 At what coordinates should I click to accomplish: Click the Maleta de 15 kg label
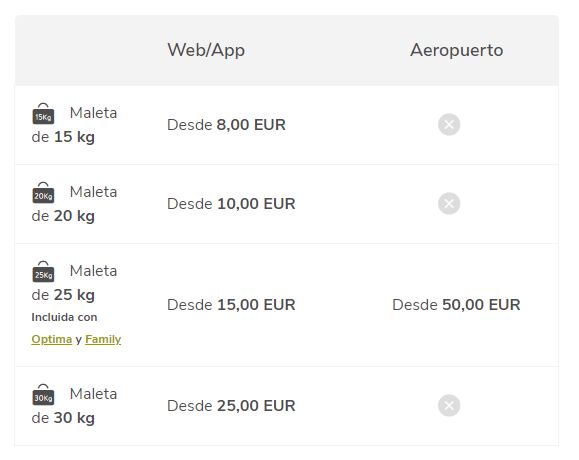tap(75, 125)
